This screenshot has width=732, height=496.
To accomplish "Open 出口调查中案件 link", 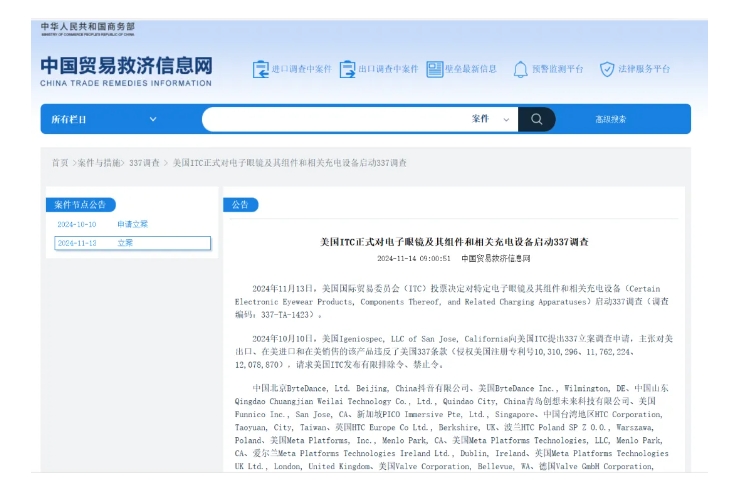I will point(388,69).
